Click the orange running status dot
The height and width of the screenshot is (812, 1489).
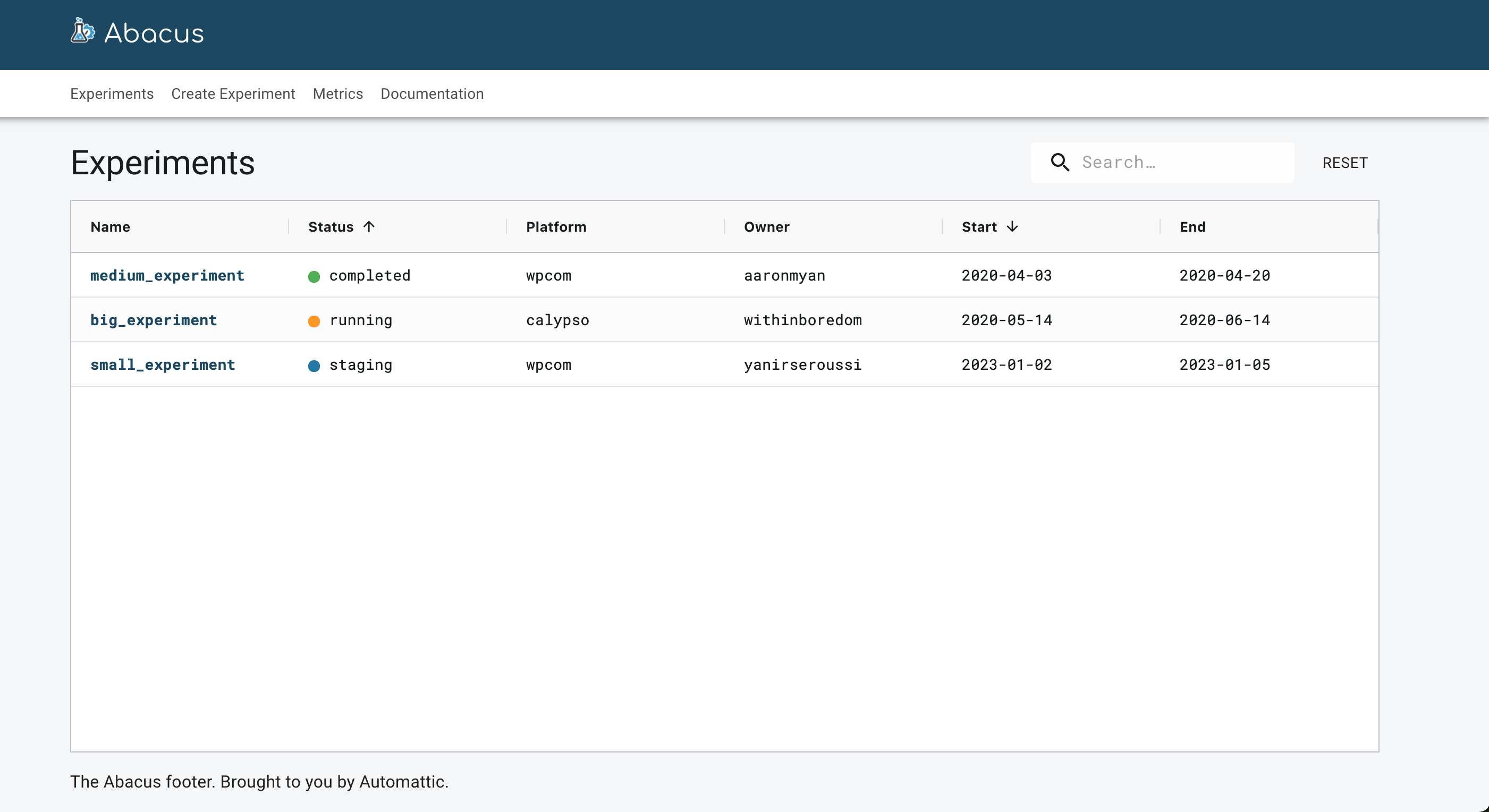[314, 321]
